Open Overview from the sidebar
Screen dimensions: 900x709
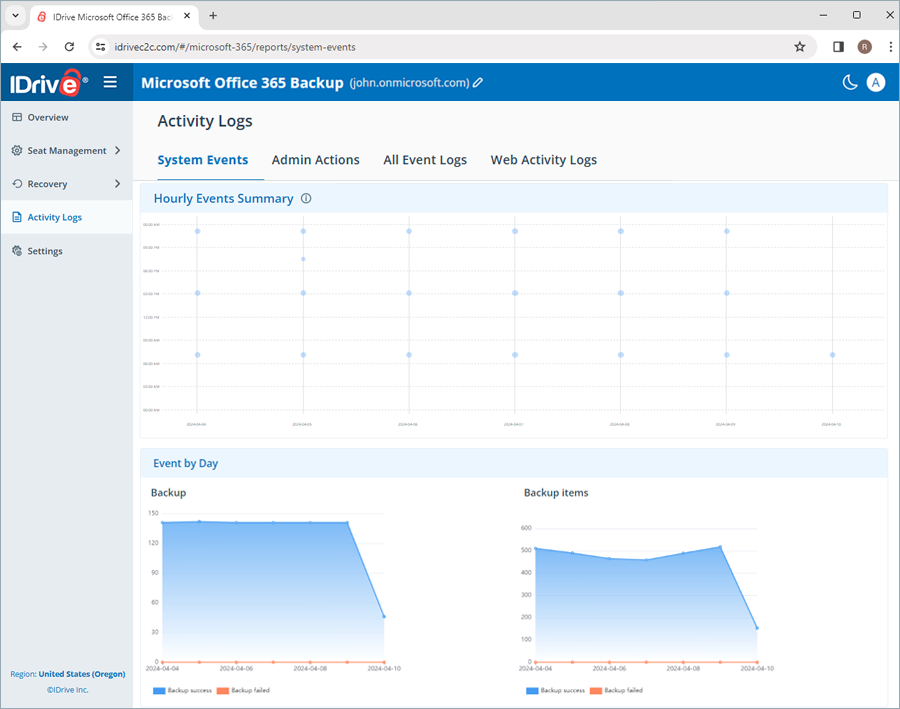(x=45, y=117)
